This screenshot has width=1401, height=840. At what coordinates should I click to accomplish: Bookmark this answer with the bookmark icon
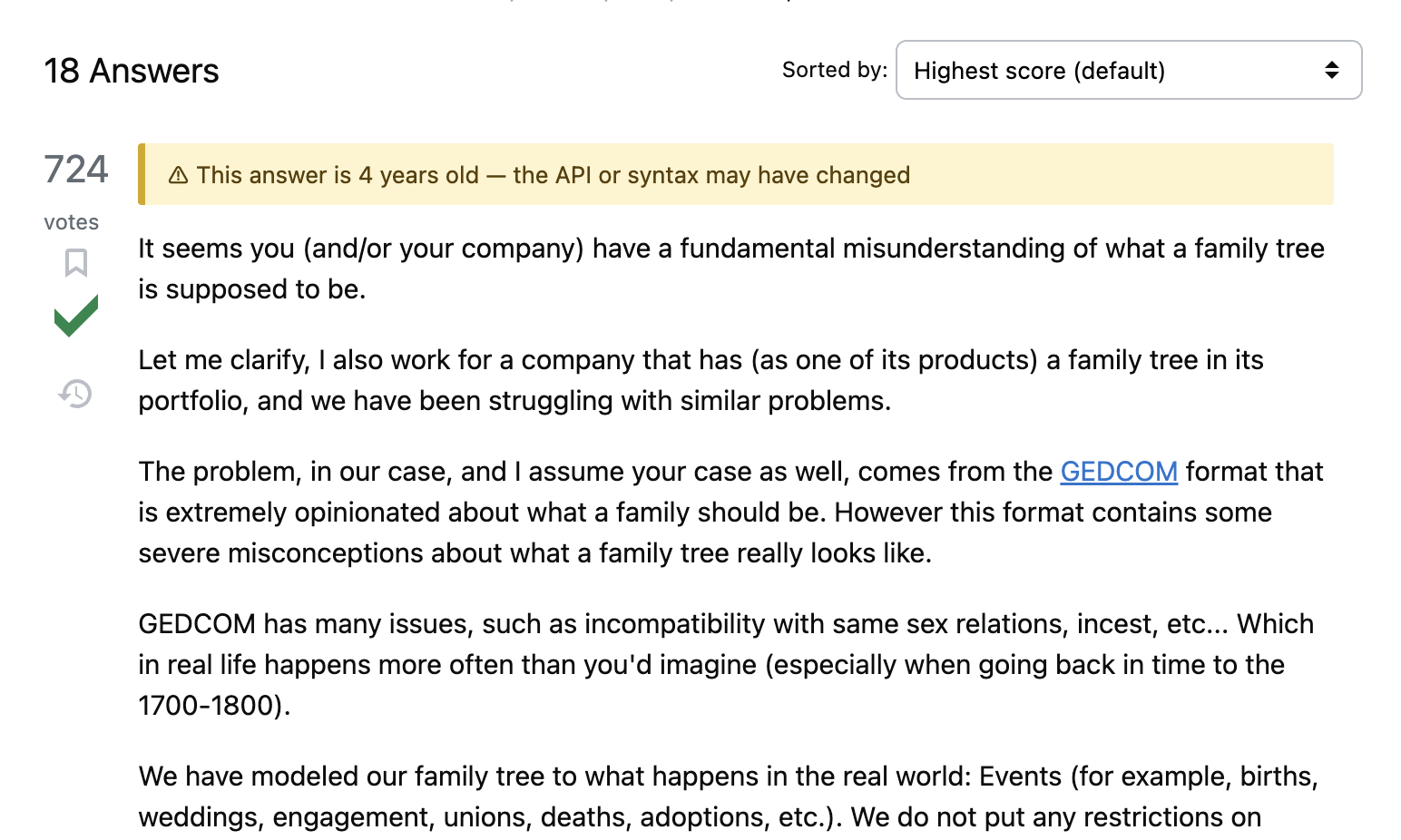click(x=76, y=263)
